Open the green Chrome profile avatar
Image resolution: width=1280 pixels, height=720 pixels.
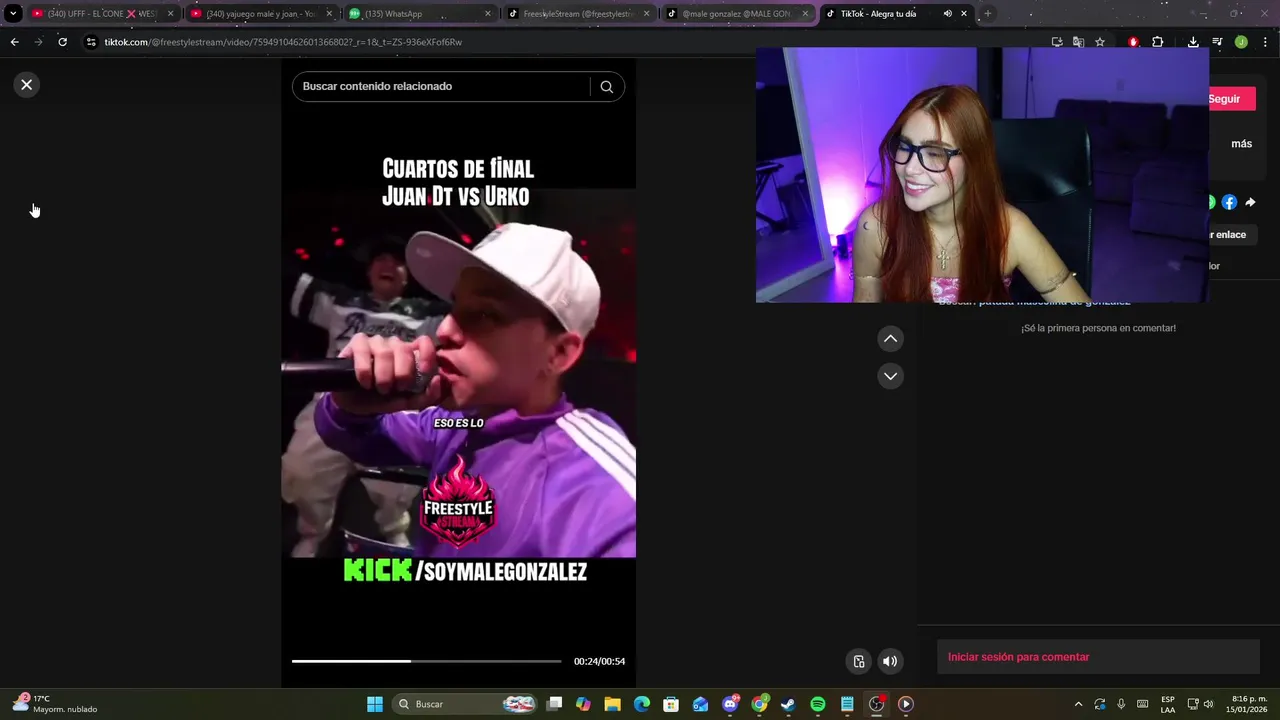click(x=1241, y=42)
